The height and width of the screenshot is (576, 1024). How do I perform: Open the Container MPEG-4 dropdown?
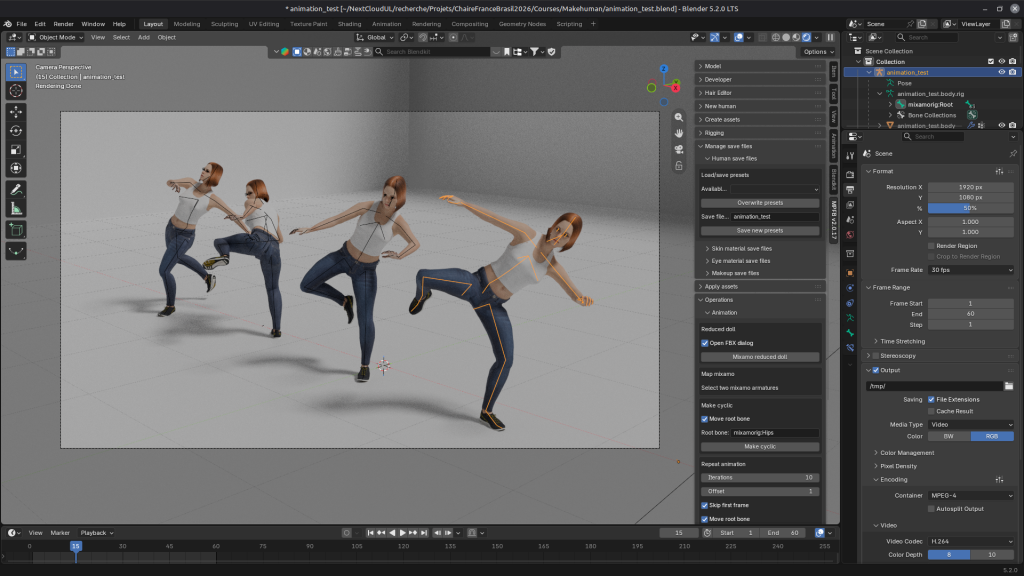point(971,496)
